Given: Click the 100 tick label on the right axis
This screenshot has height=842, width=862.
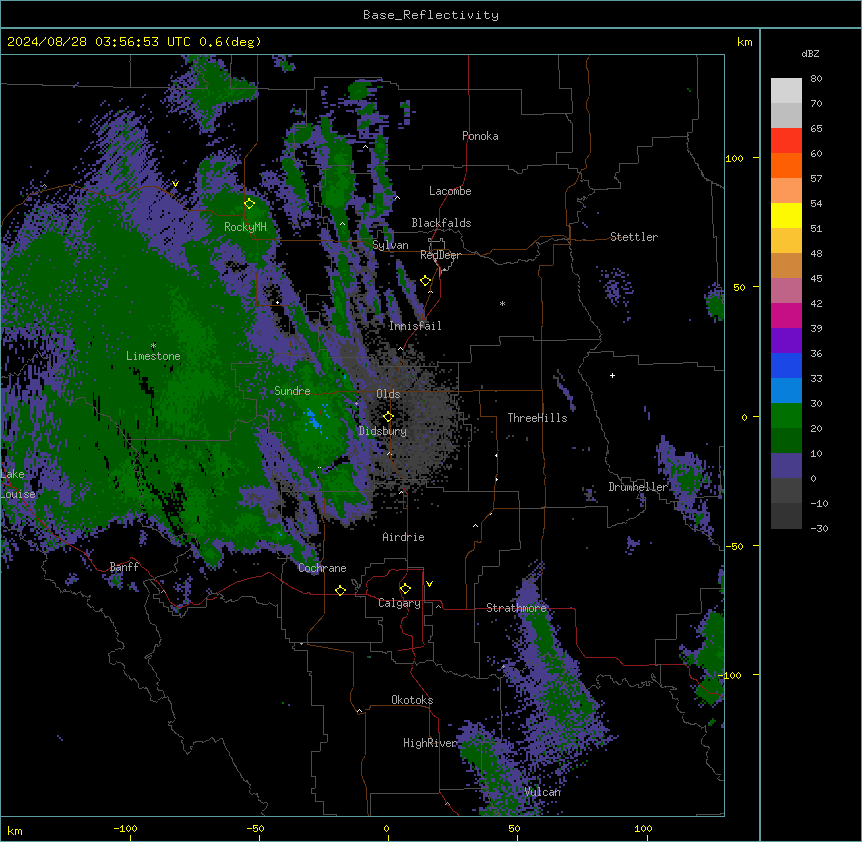Looking at the screenshot, I should [x=734, y=158].
